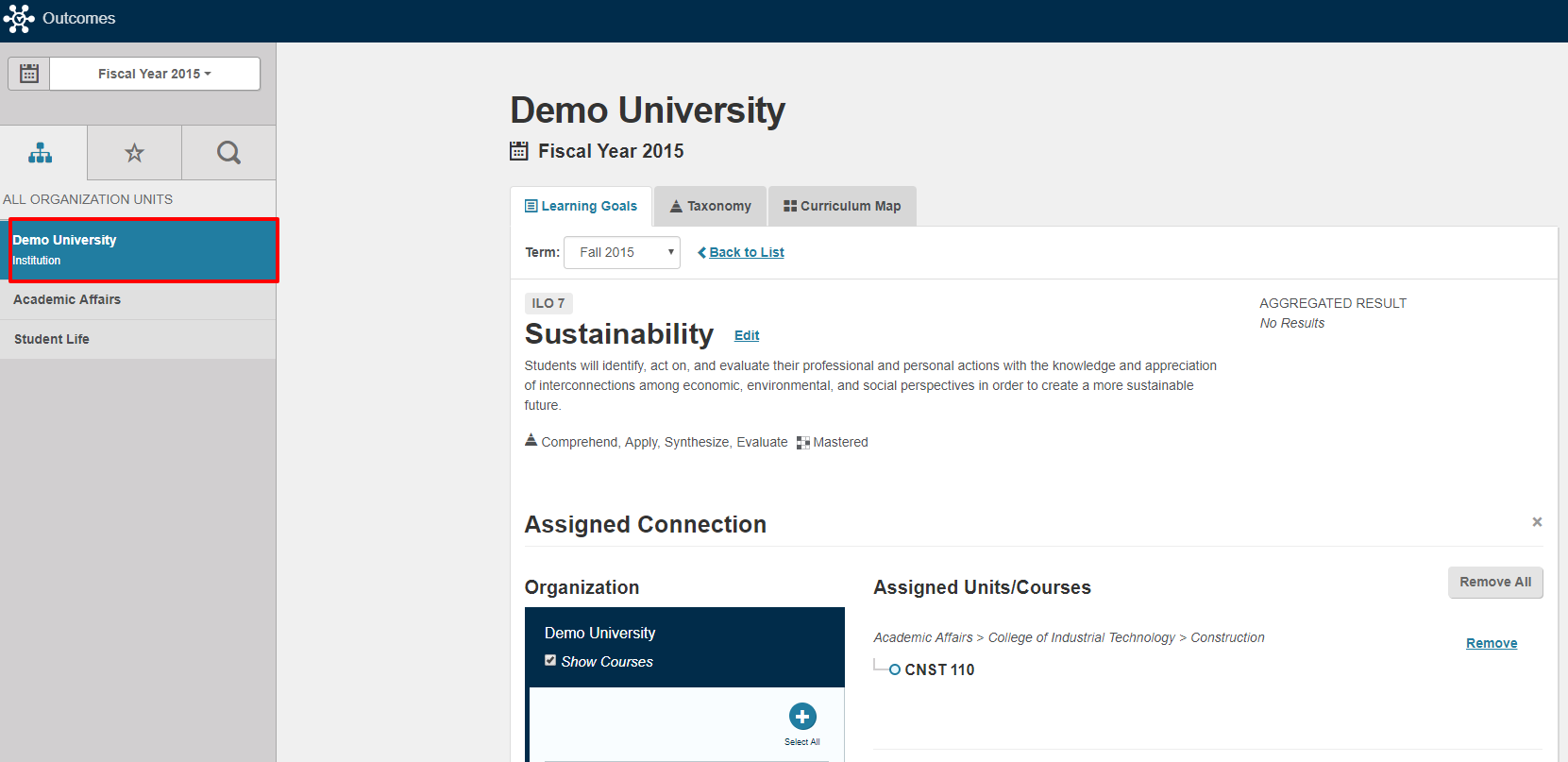
Task: Expand the Term Fall 2015 dropdown
Action: pos(622,252)
